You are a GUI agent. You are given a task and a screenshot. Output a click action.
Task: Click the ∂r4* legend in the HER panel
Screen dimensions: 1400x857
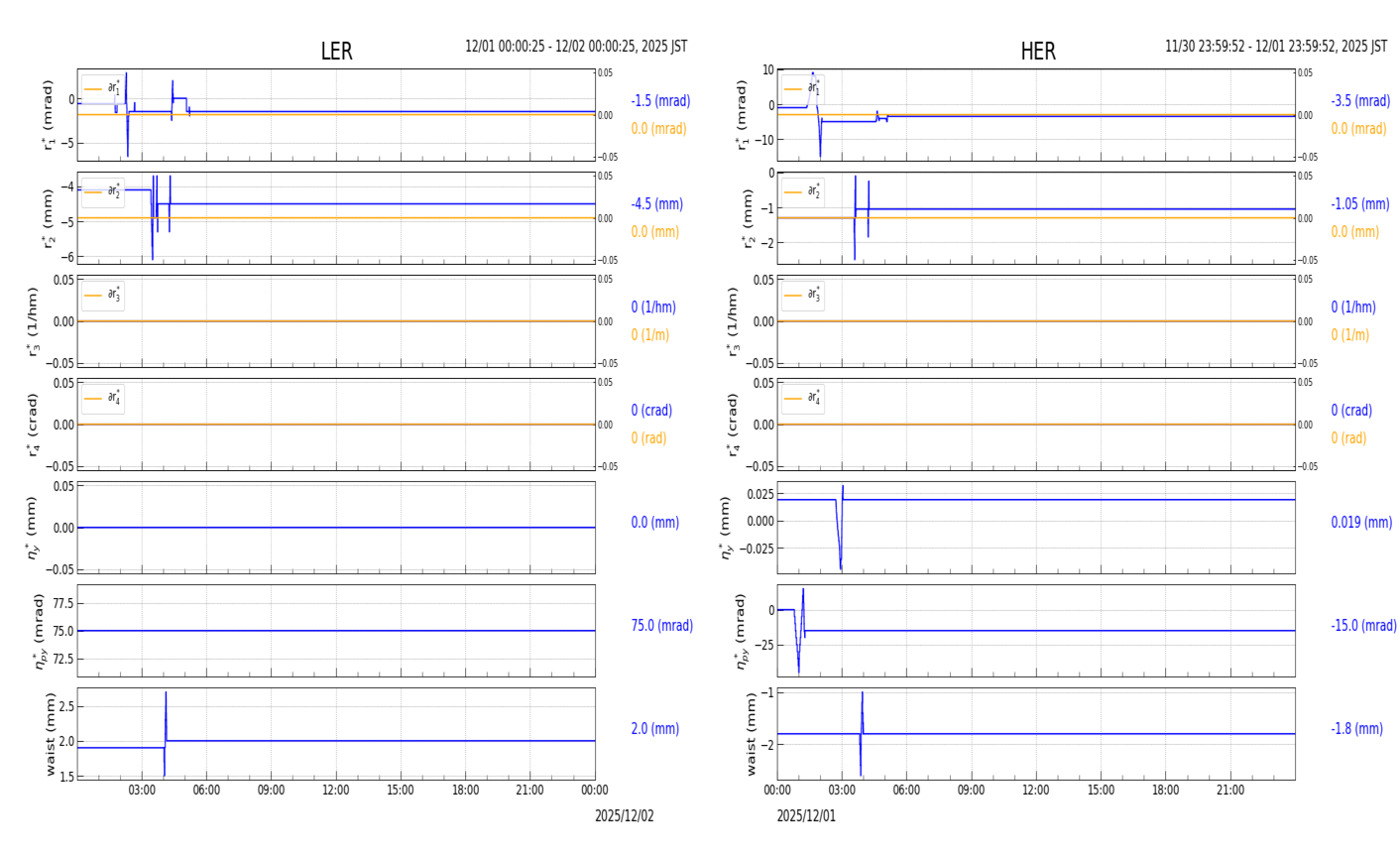tap(803, 398)
